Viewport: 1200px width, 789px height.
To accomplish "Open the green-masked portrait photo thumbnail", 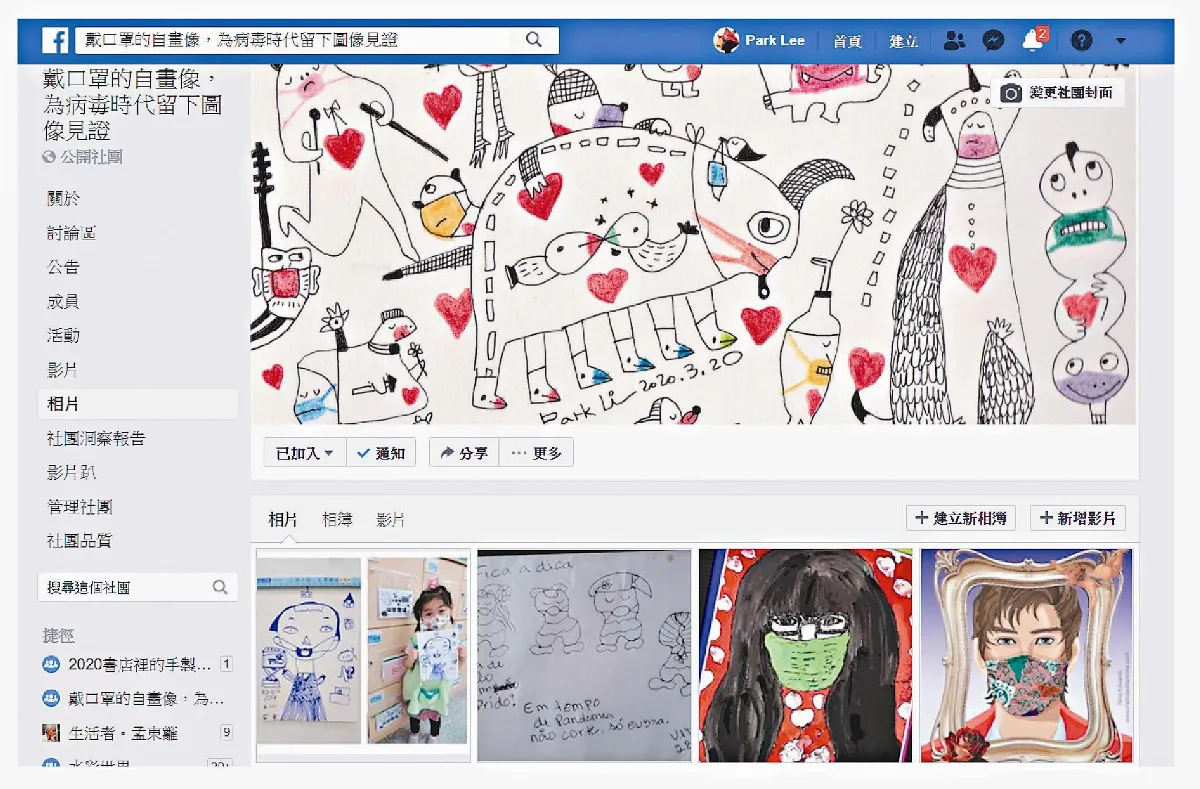I will point(805,655).
